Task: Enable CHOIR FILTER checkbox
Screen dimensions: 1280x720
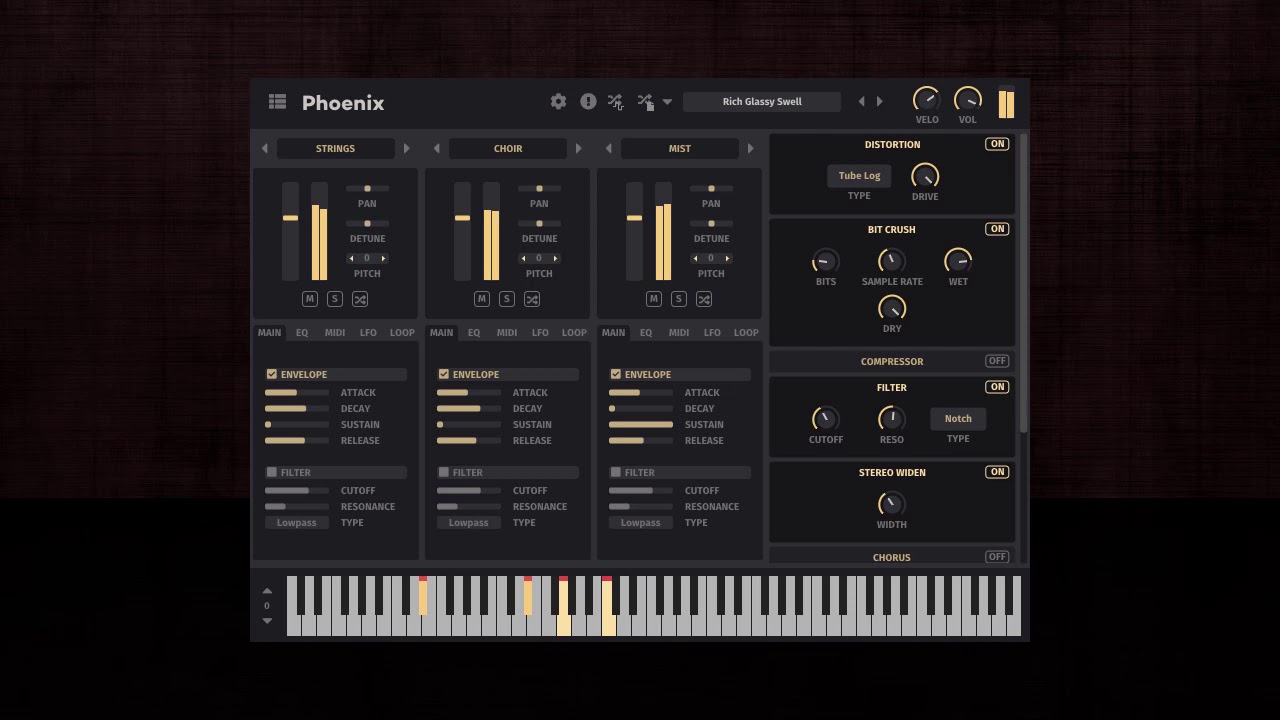Action: (x=443, y=472)
